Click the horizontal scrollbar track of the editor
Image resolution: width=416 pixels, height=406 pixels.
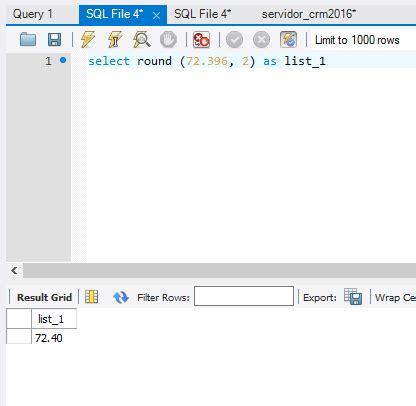[x=219, y=270]
